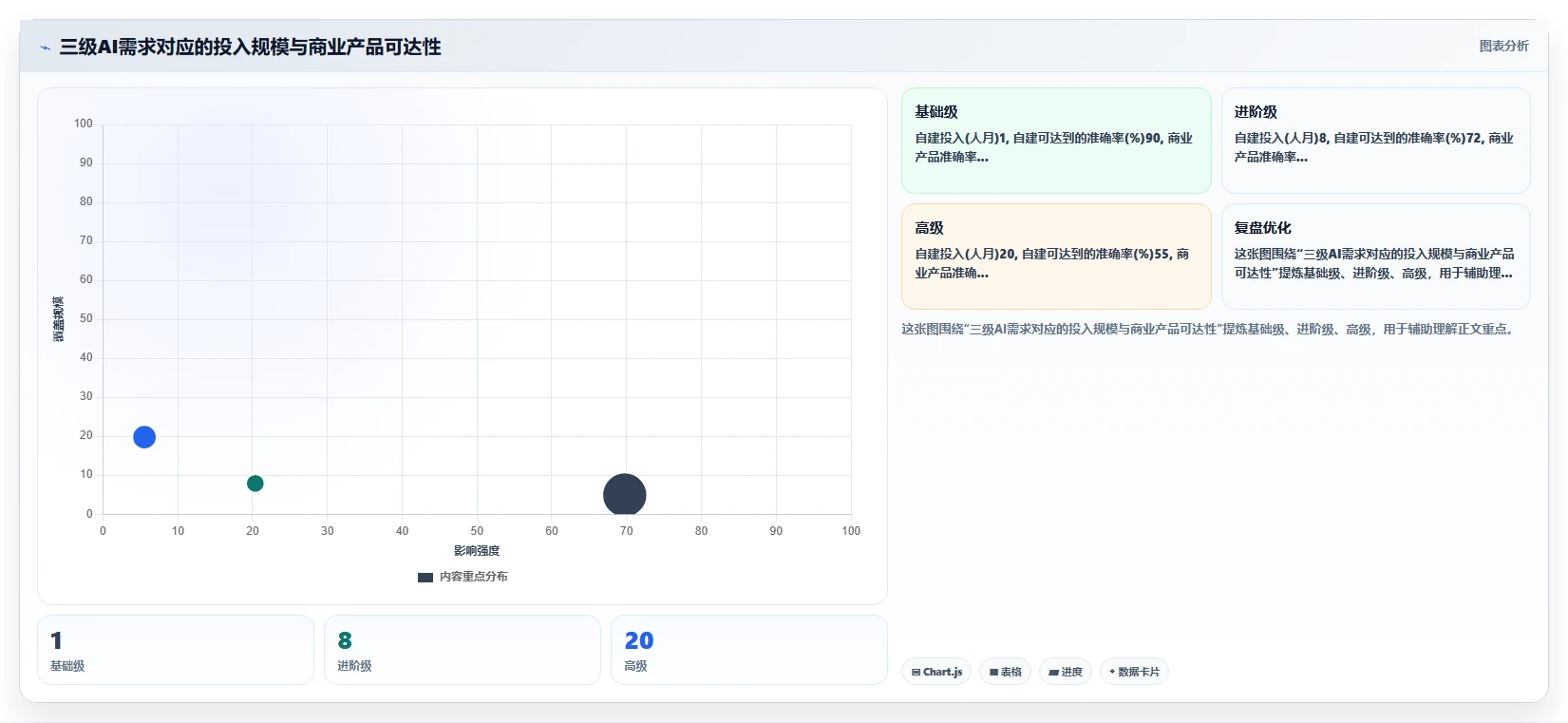This screenshot has width=1568, height=723.
Task: Click the 数据卡片 tag
Action: click(x=1134, y=672)
